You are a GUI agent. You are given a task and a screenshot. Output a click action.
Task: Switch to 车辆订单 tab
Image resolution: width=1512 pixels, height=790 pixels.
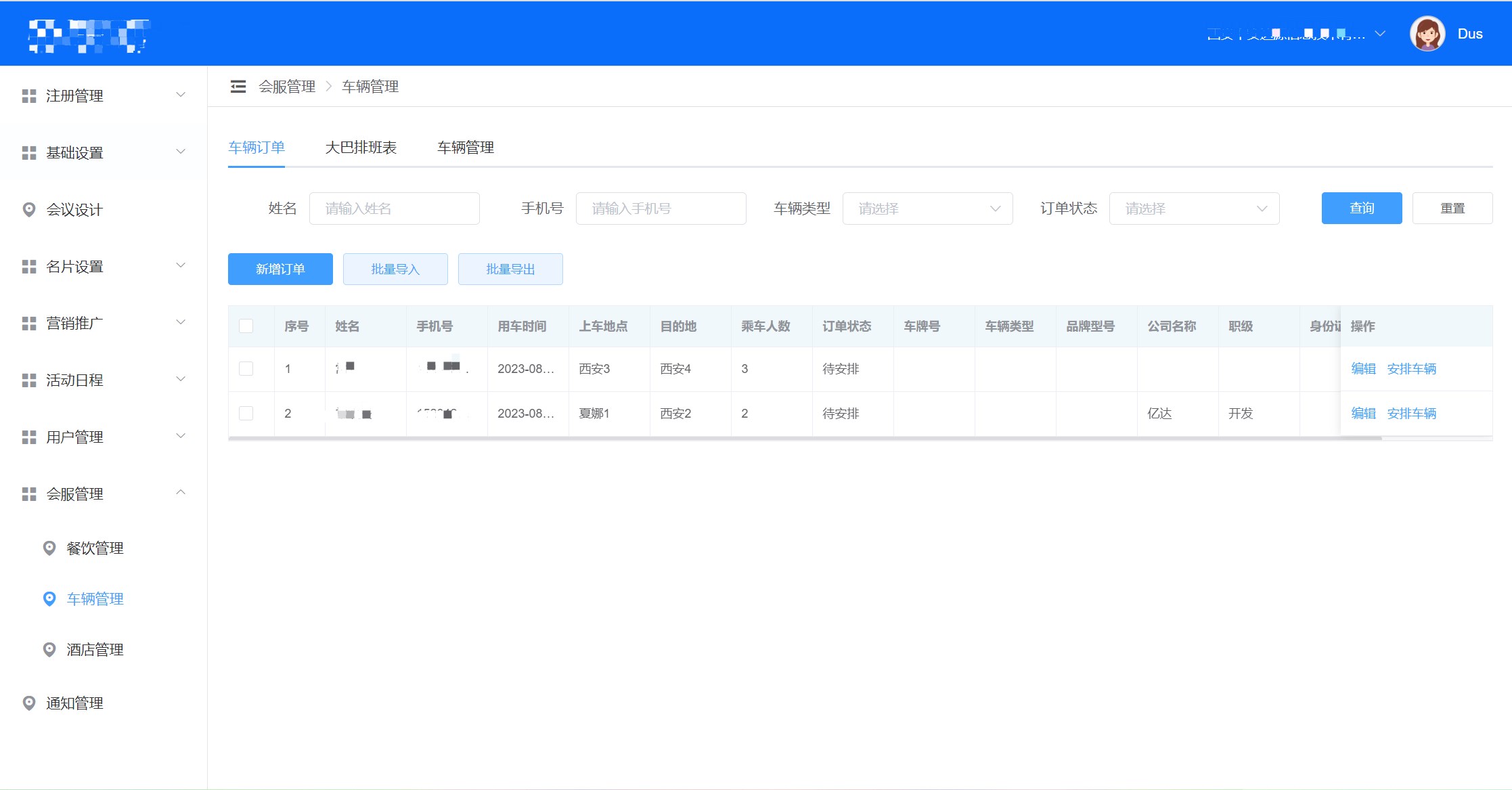257,148
